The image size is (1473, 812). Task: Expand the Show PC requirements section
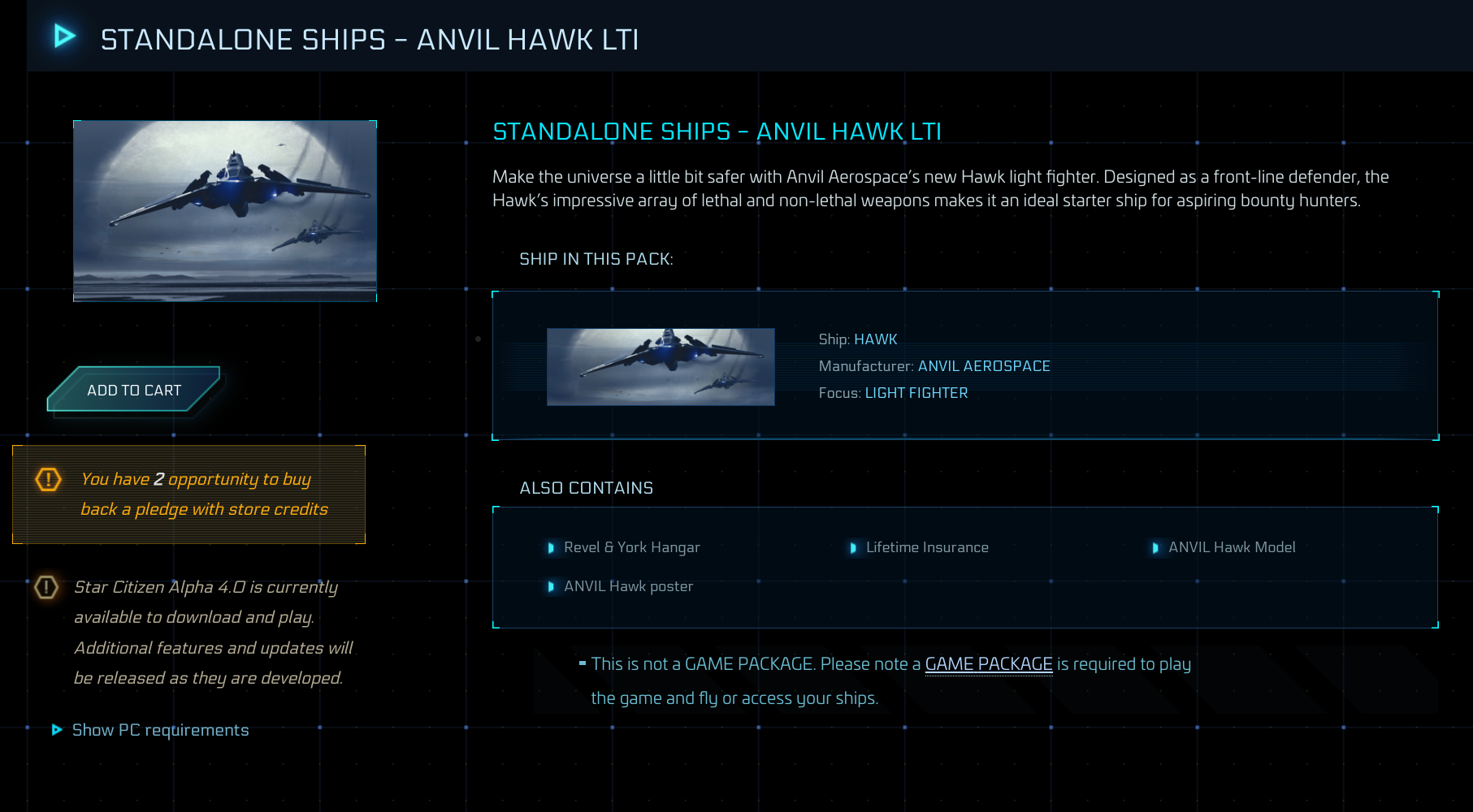[x=159, y=730]
